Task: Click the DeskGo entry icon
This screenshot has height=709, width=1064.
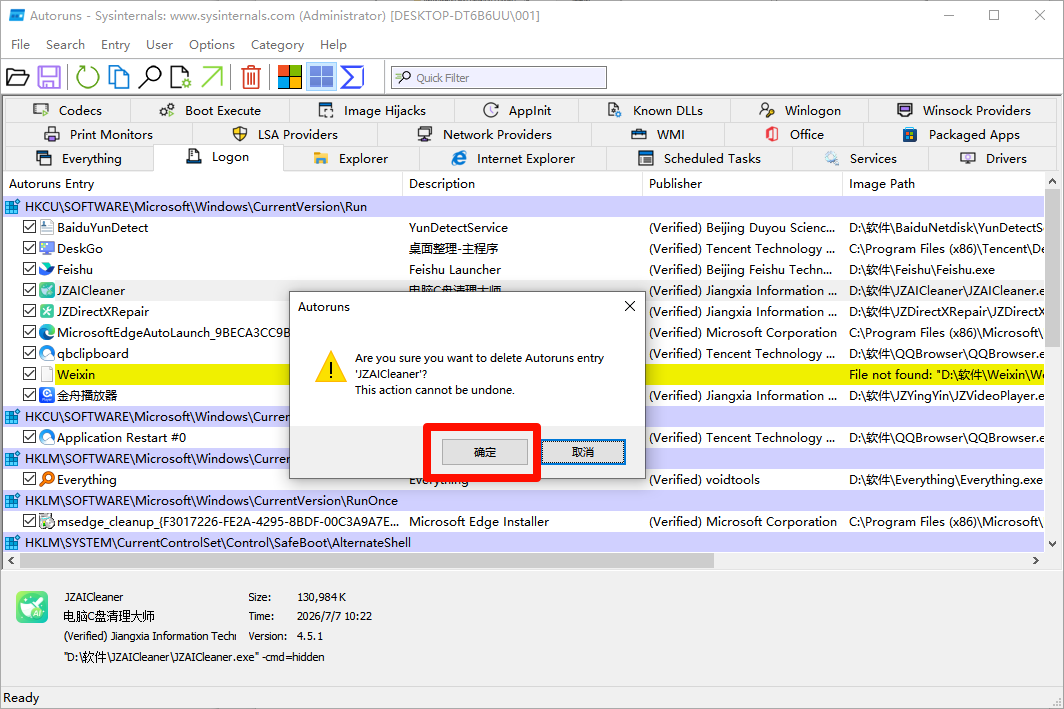Action: (x=47, y=248)
